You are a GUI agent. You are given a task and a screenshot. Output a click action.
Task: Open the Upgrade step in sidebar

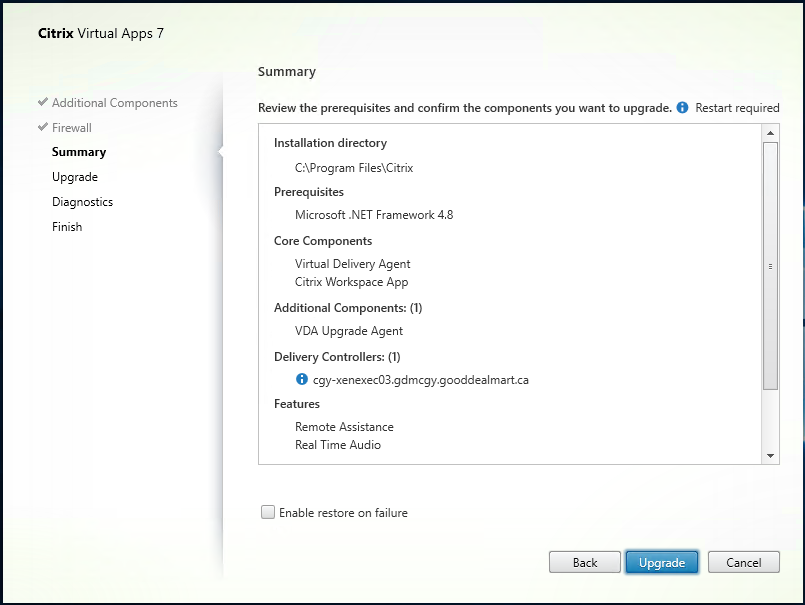(x=75, y=177)
